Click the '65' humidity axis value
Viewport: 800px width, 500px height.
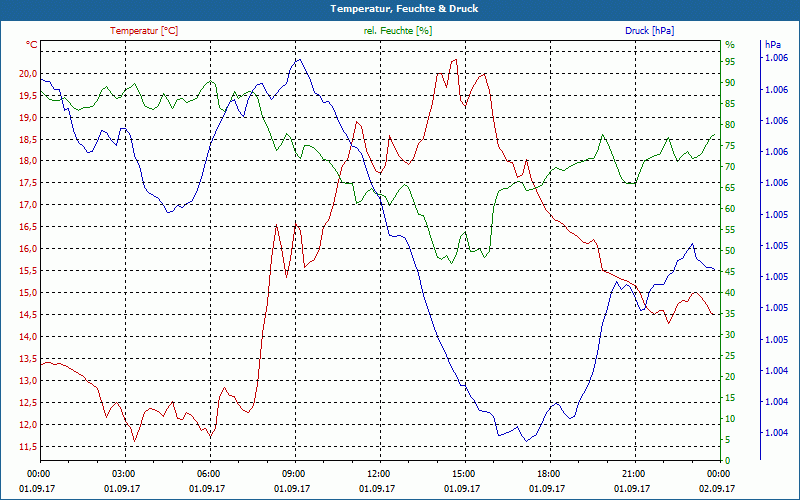(x=730, y=188)
